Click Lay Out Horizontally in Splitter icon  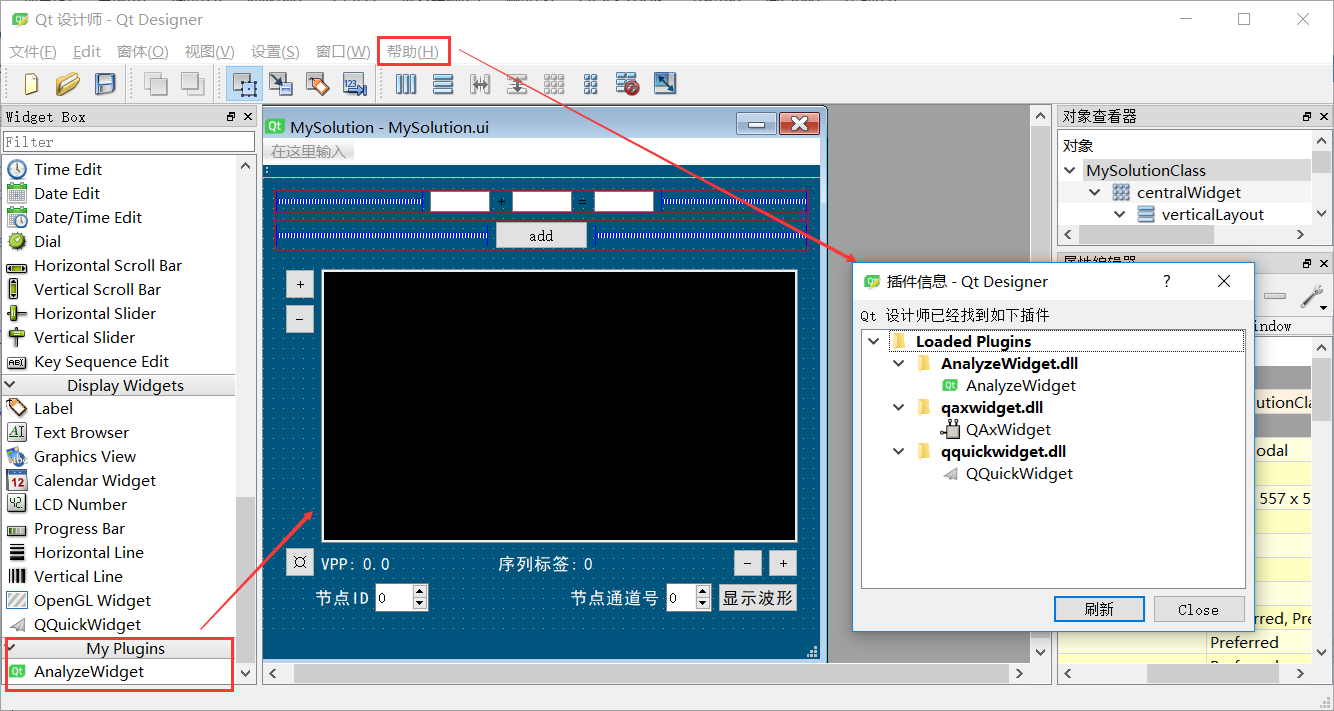coord(480,84)
